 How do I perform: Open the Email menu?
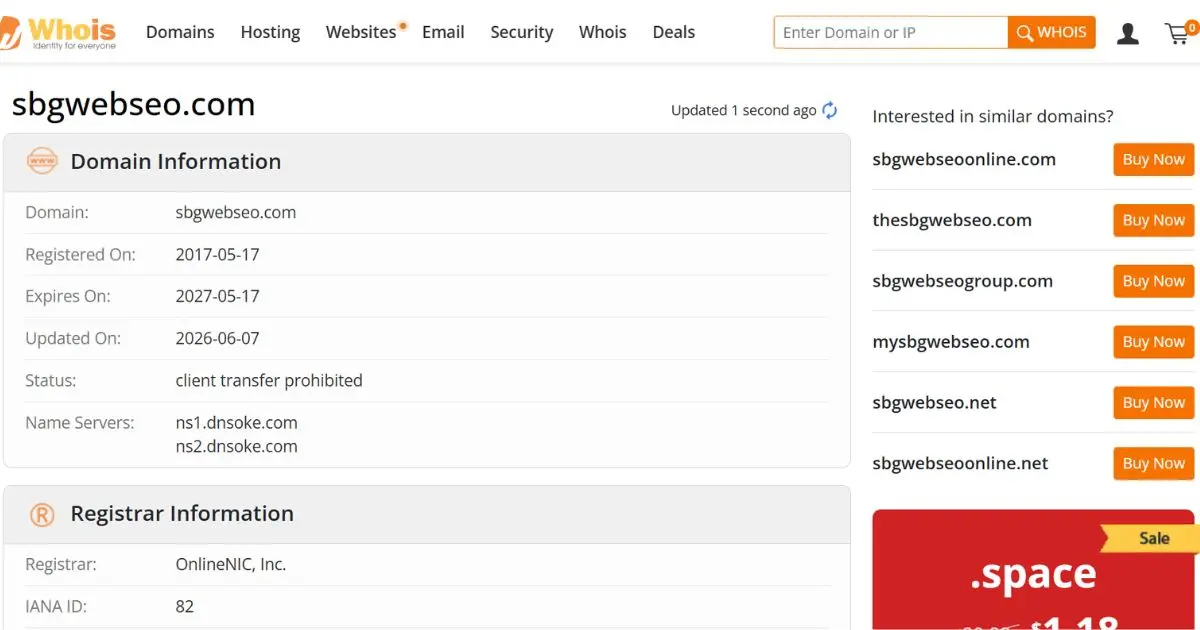point(443,32)
